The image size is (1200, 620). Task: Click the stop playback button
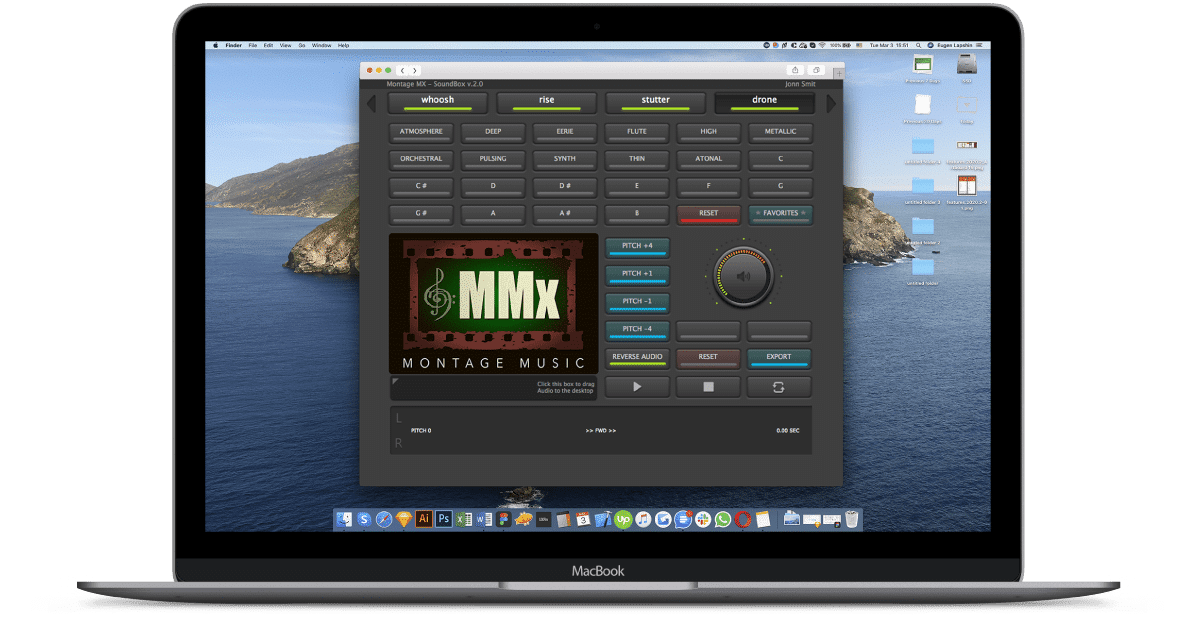[708, 387]
